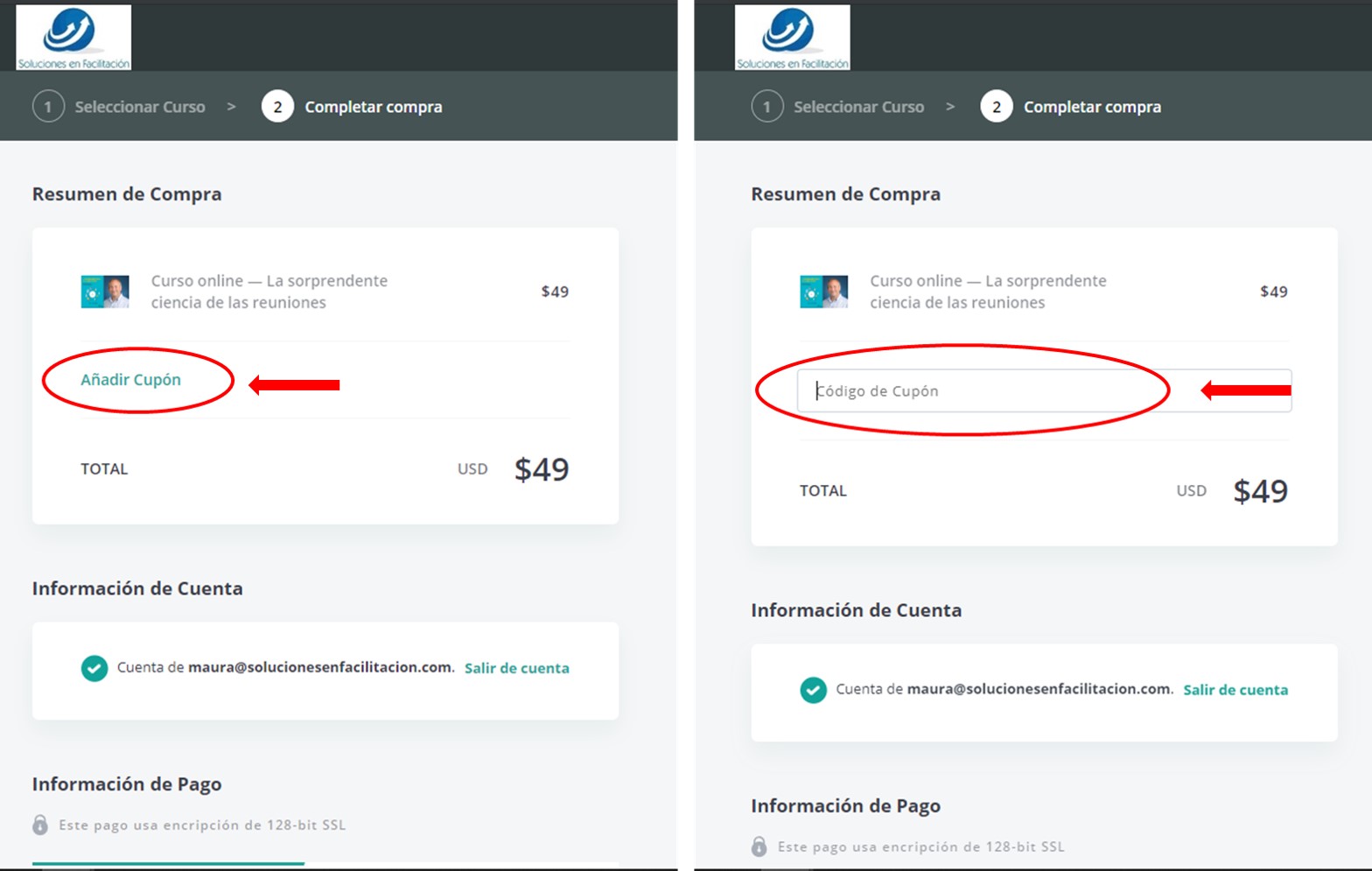This screenshot has width=1372, height=871.
Task: Go back to Seleccionar Curso step, right panel
Action: pyautogui.click(x=859, y=107)
